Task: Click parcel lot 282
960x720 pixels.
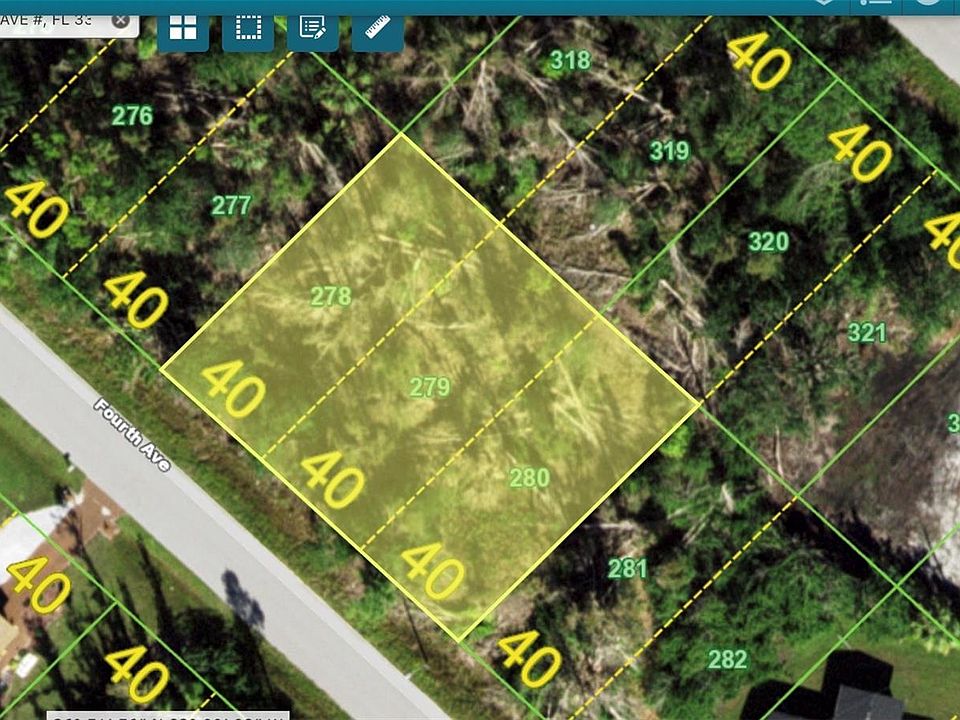Action: [728, 659]
